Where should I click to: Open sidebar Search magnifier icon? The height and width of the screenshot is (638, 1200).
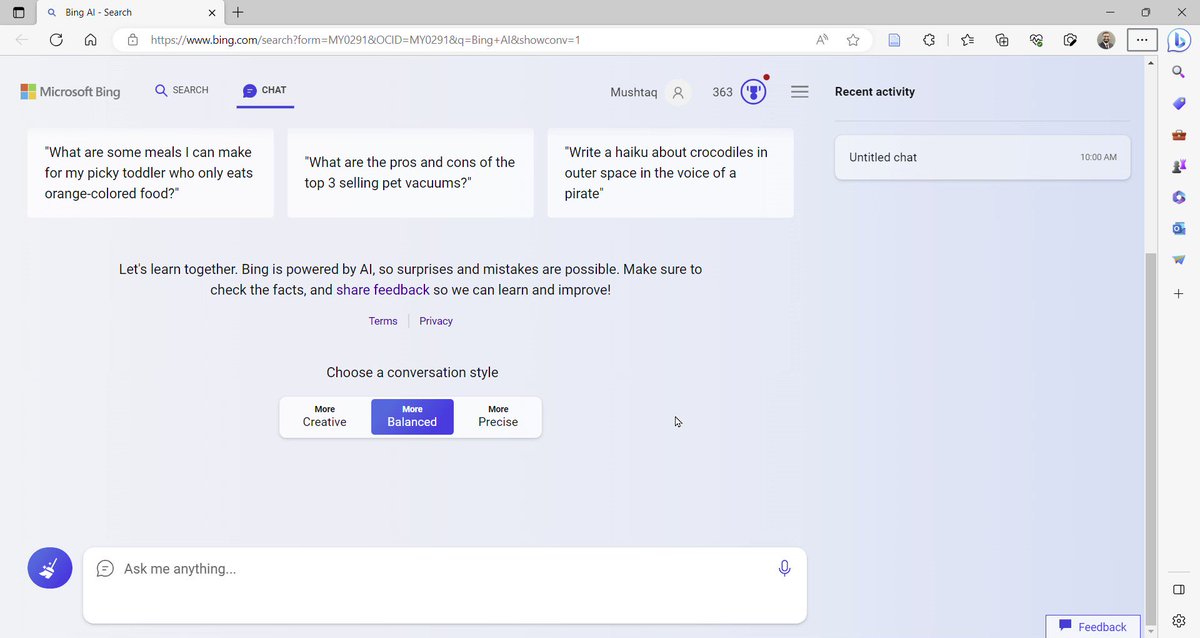[x=1178, y=72]
